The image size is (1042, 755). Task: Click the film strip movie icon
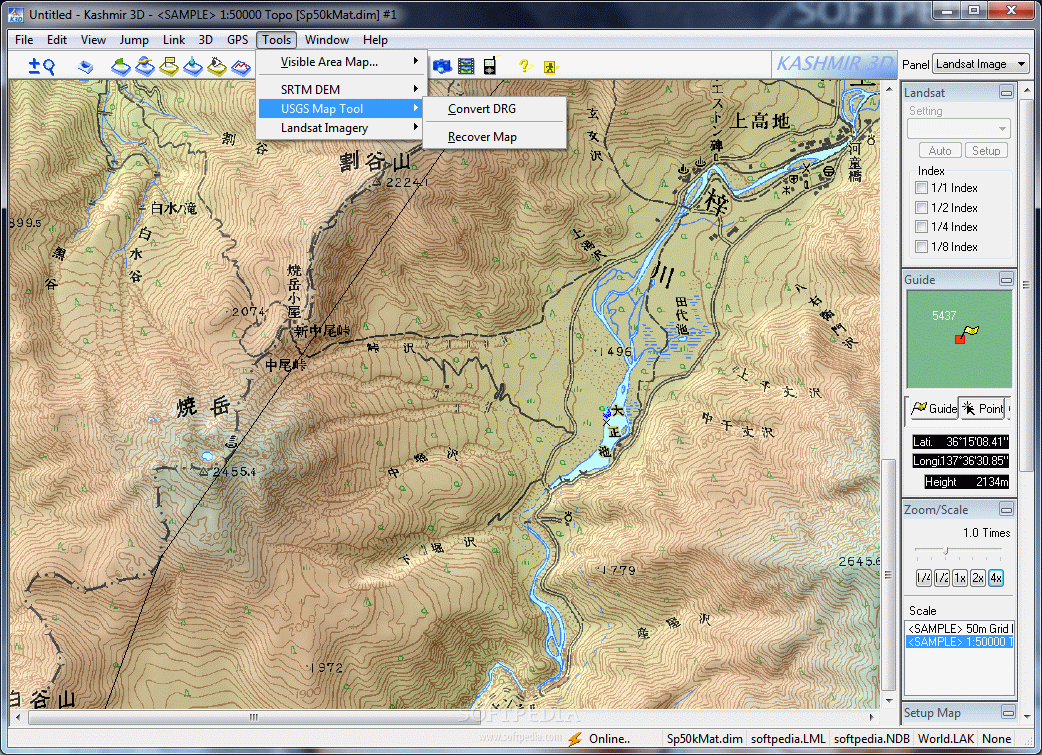467,66
